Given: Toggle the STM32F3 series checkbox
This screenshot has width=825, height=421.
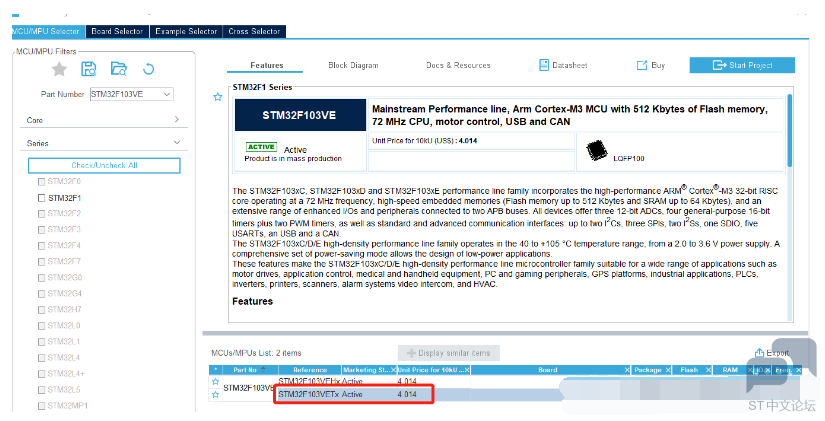Looking at the screenshot, I should click(41, 230).
